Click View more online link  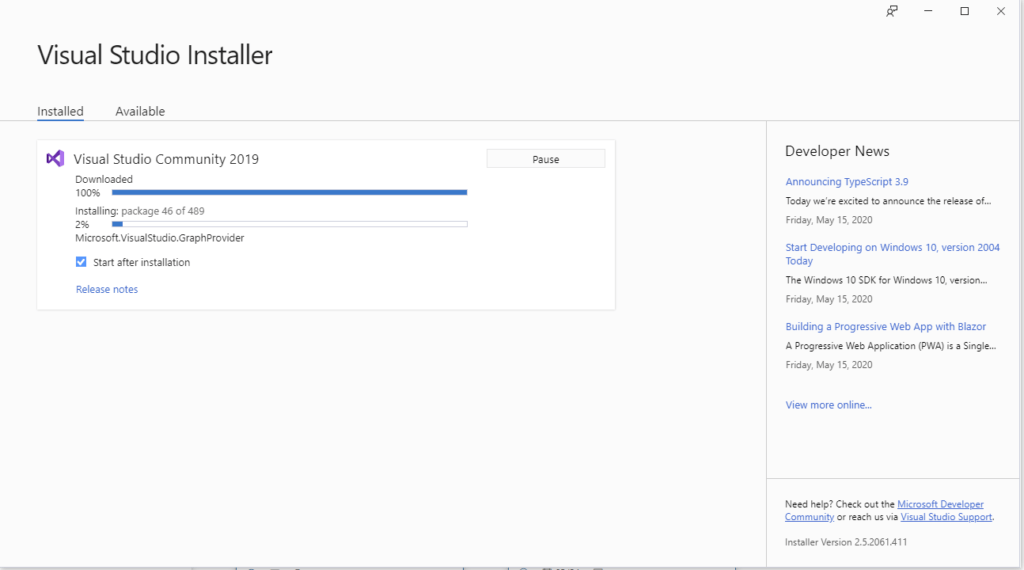click(828, 405)
